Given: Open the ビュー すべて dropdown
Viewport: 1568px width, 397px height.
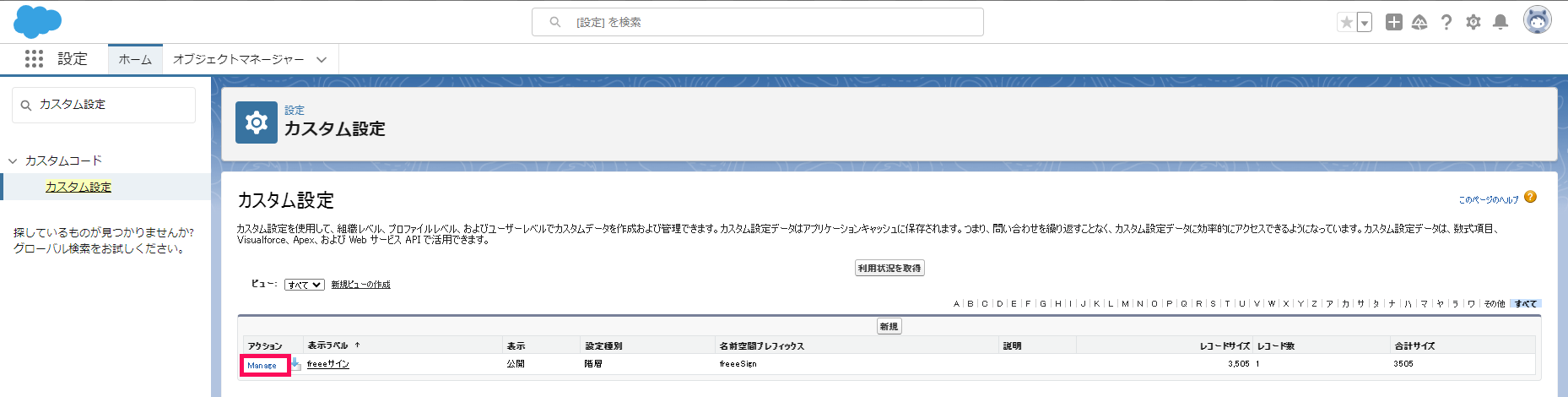Looking at the screenshot, I should click(304, 285).
